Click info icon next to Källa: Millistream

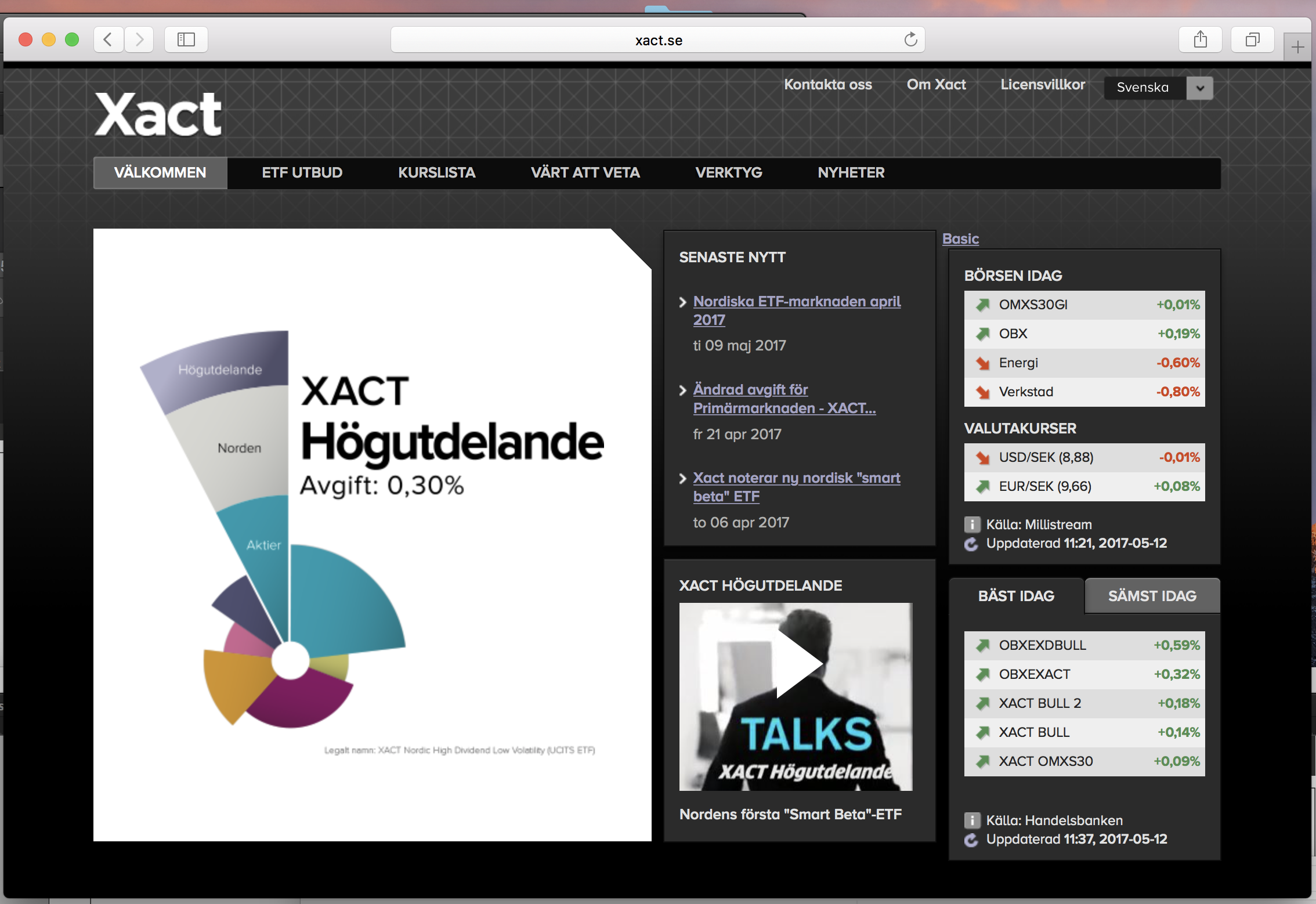click(972, 525)
